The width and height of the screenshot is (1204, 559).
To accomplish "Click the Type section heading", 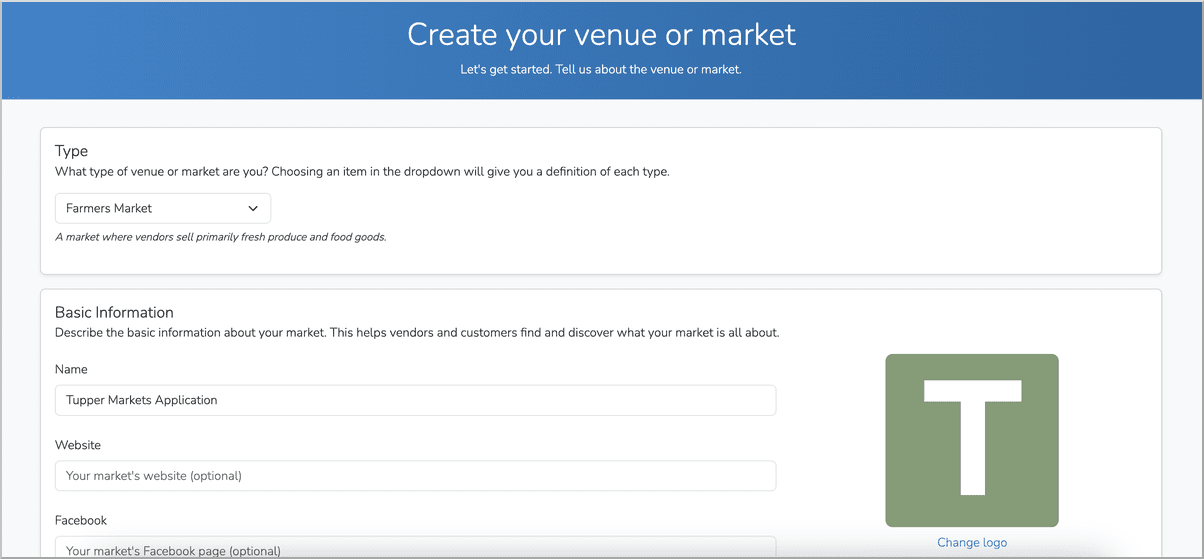I will [x=72, y=151].
